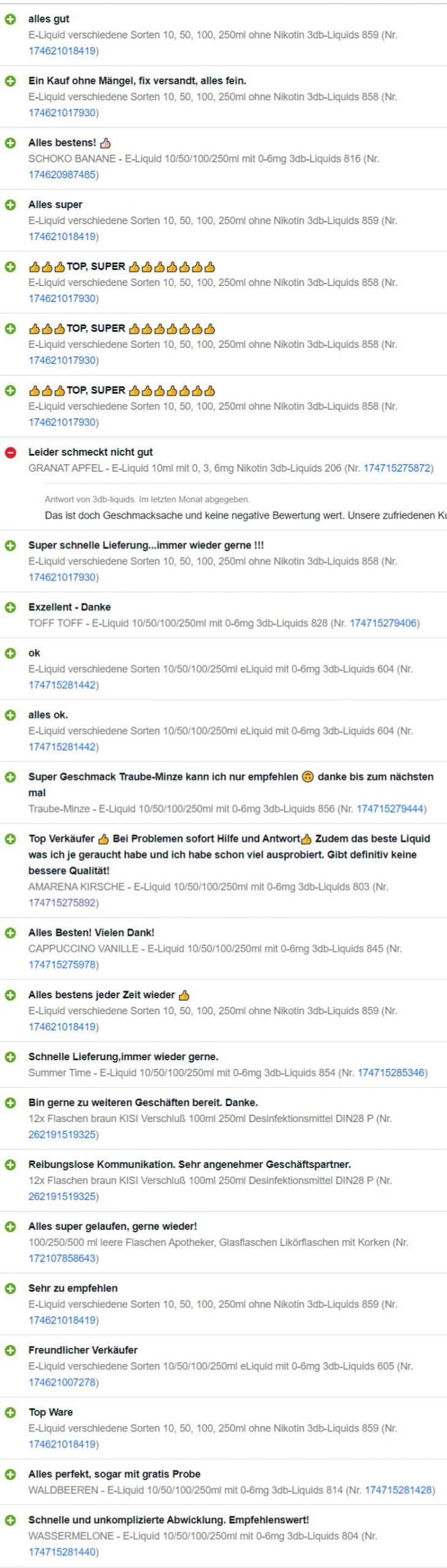
Task: Click positive icon beside 'Freundlicher Verkäufer'
Action: [x=10, y=1351]
